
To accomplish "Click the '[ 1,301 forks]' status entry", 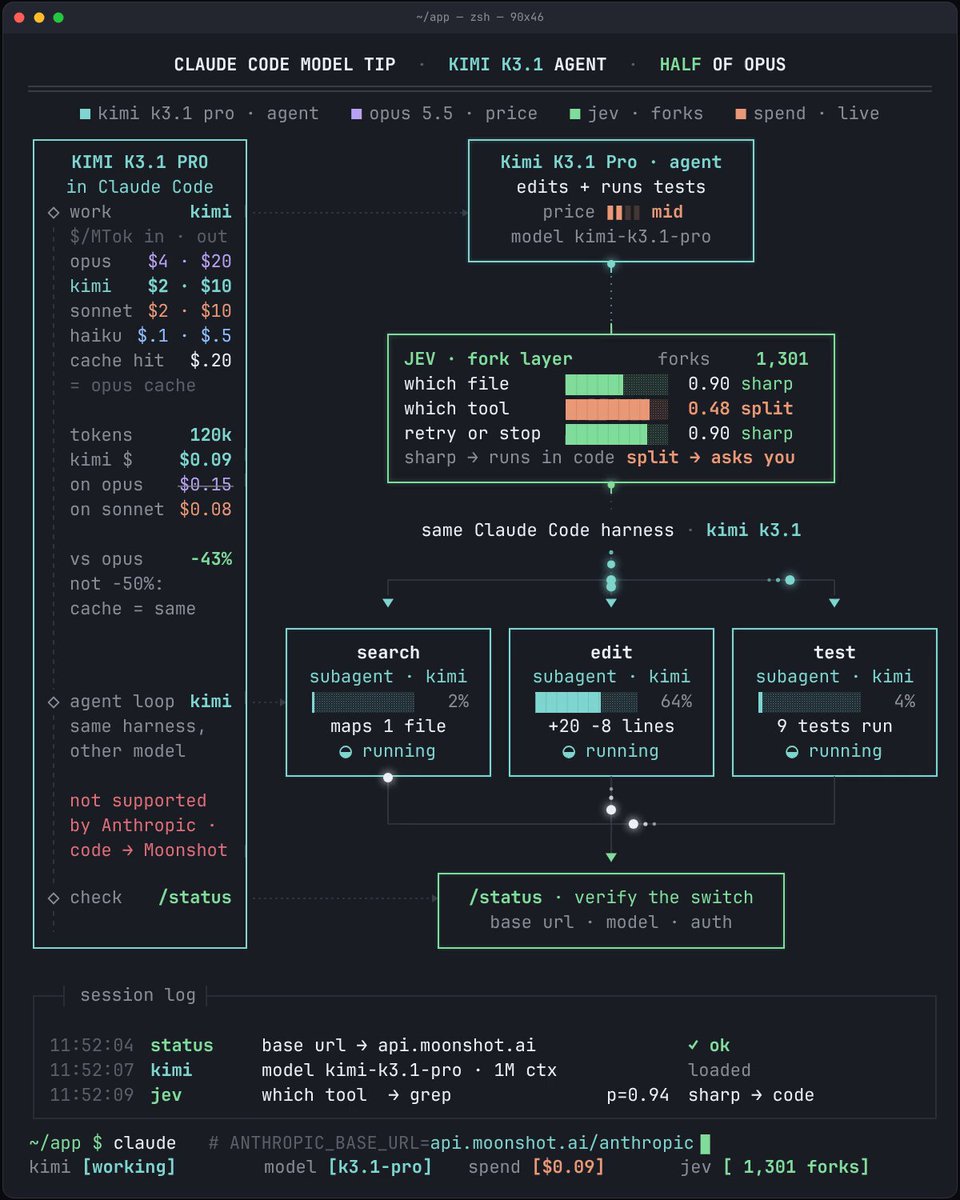I will [796, 1167].
